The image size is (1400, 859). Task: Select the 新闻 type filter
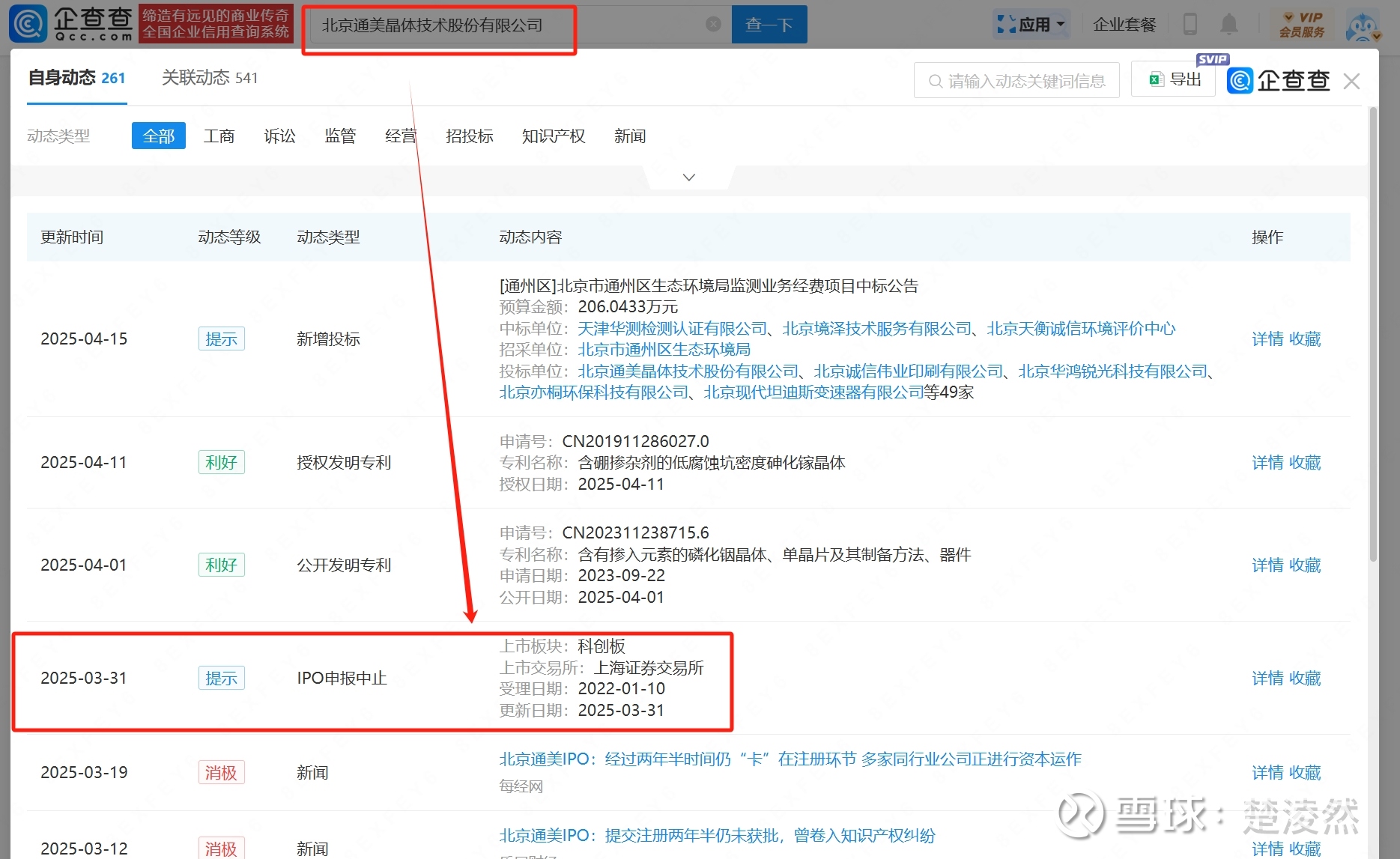pyautogui.click(x=630, y=136)
